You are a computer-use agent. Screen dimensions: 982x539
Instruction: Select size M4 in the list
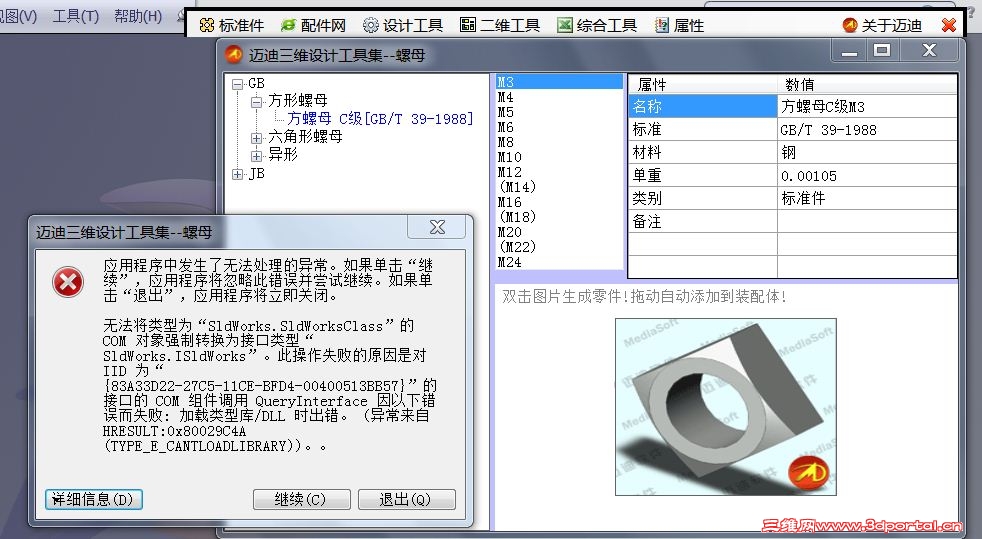click(559, 97)
